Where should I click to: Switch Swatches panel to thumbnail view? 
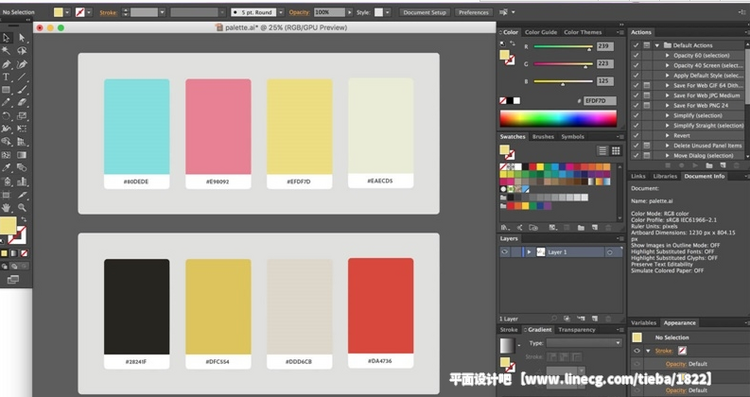click(x=616, y=151)
